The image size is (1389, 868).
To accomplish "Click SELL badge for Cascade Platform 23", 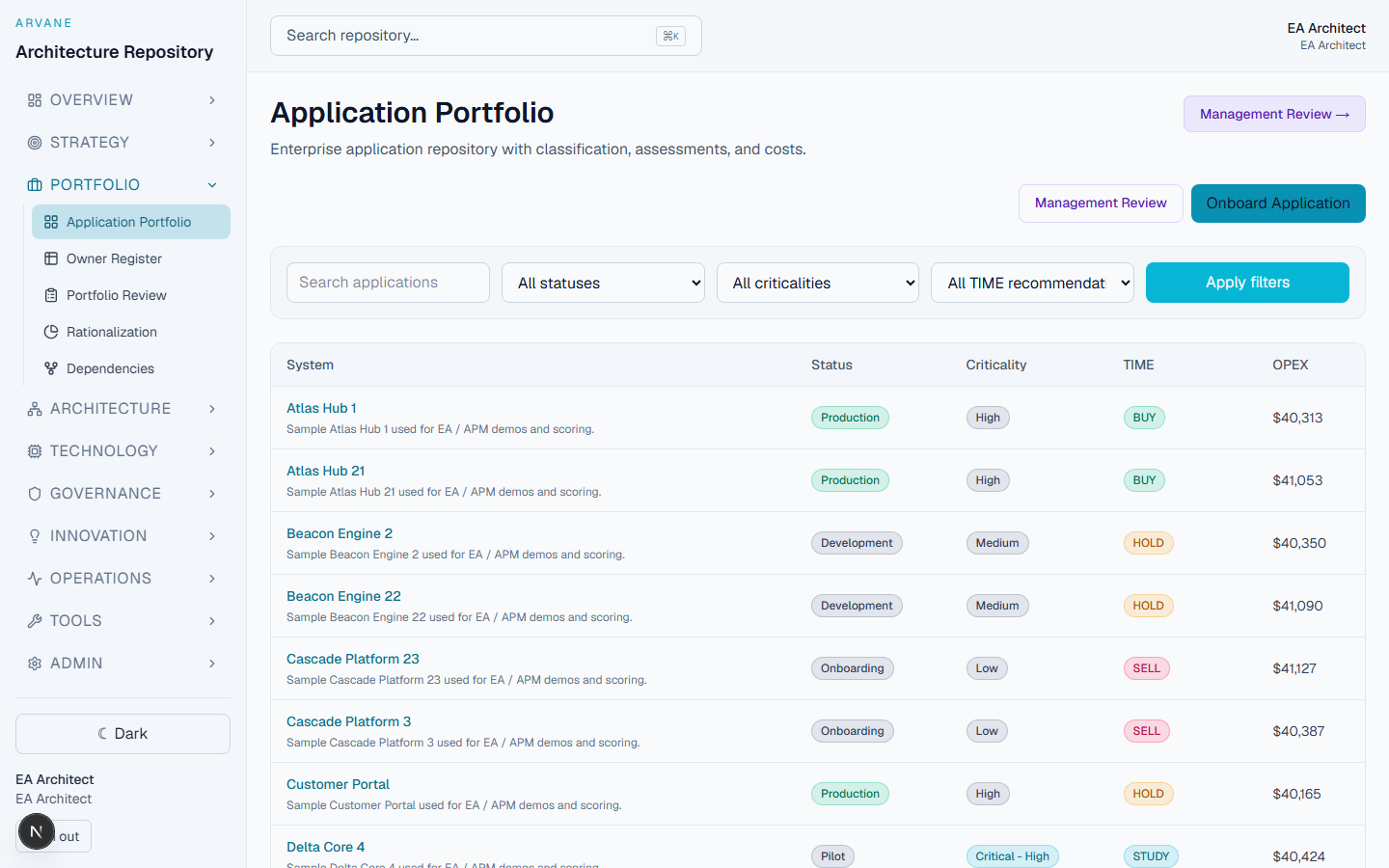I will click(1146, 668).
